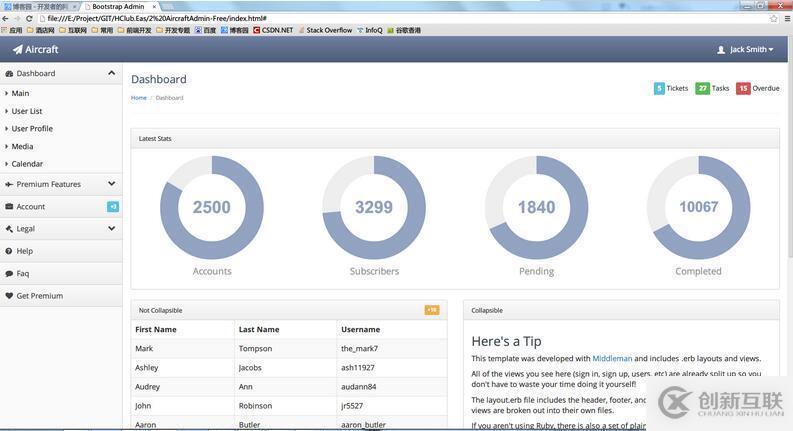Click the Completed 10067 donut chart

[x=698, y=207]
